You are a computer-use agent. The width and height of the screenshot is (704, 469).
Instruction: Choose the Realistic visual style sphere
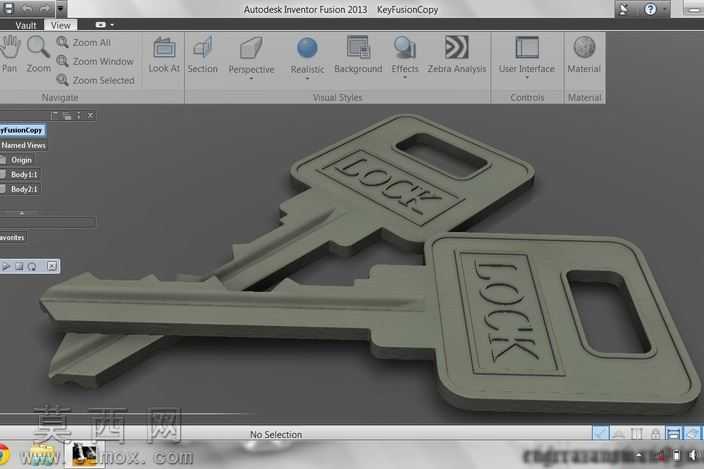click(308, 48)
